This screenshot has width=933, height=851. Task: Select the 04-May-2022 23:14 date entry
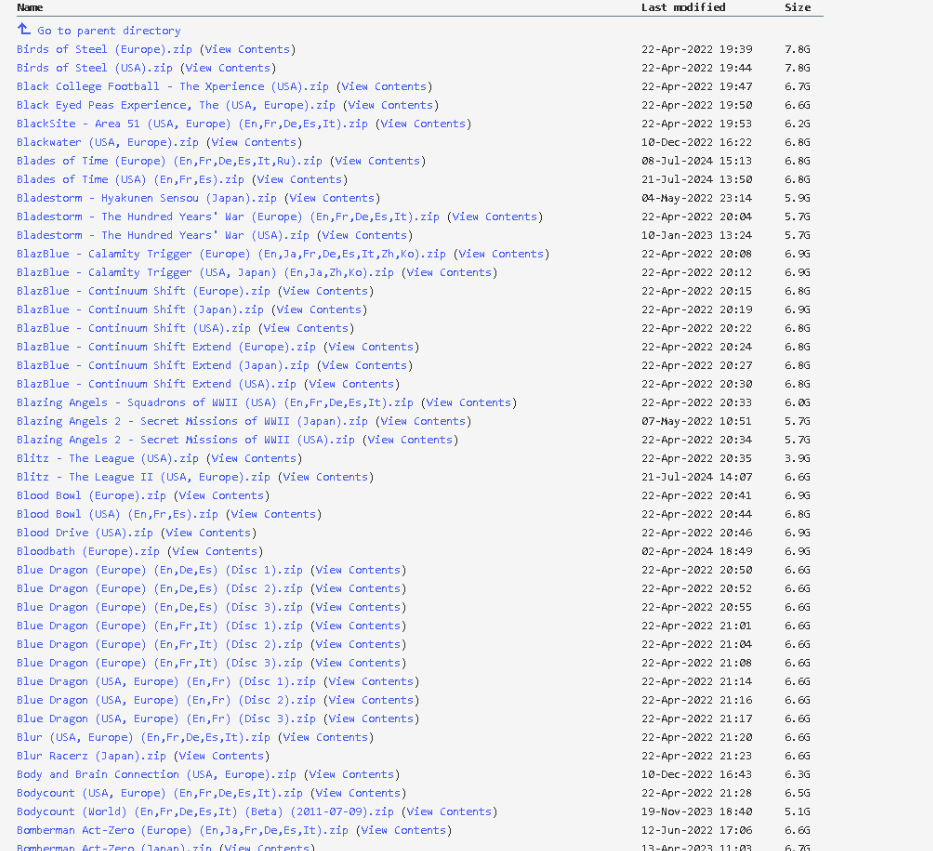tap(697, 198)
